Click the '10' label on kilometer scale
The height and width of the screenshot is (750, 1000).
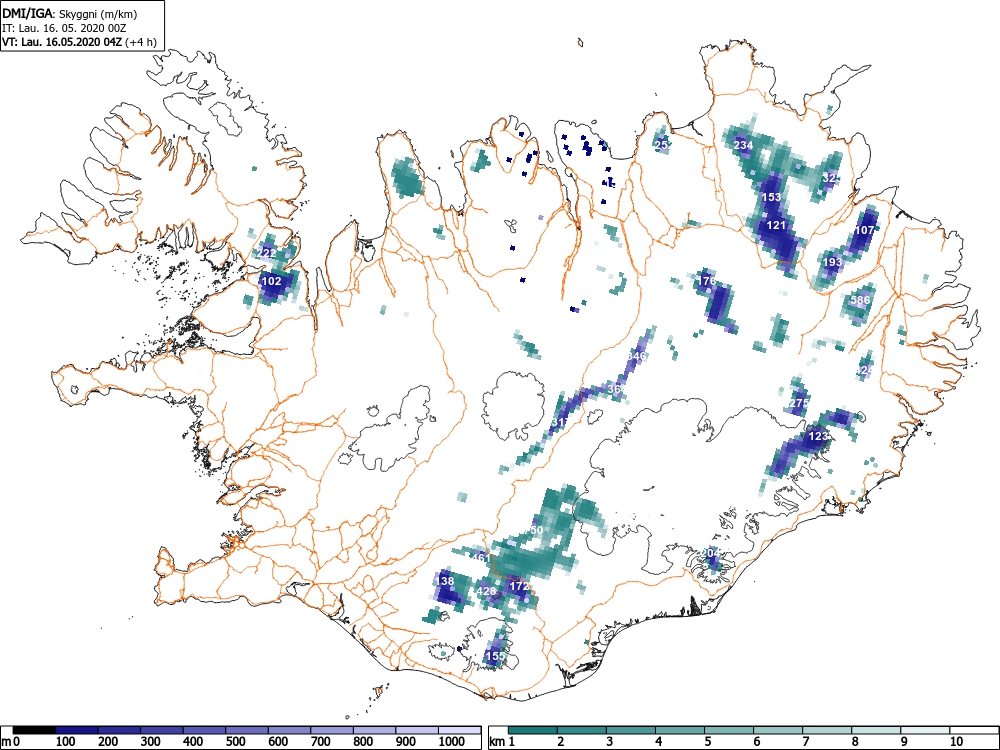[956, 741]
